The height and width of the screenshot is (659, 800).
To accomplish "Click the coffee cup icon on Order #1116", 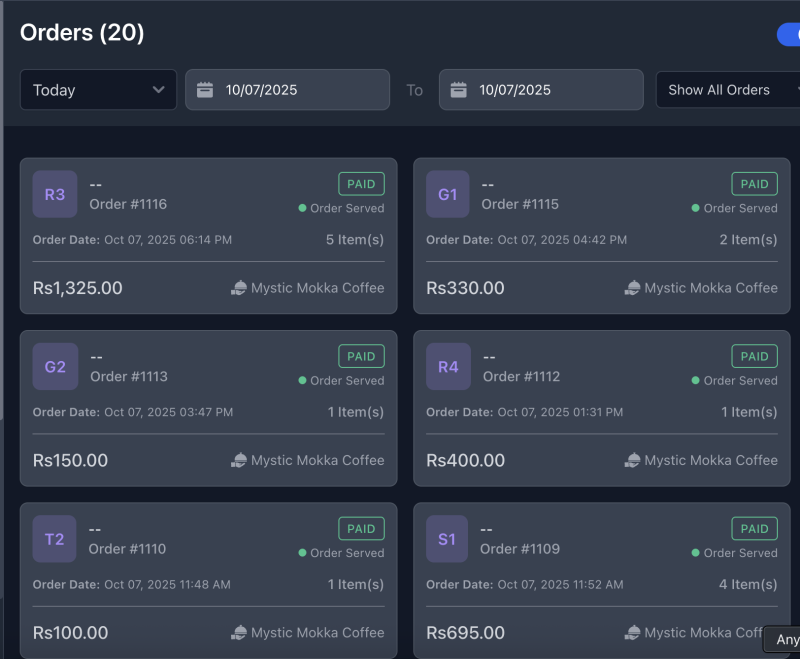I will click(x=239, y=288).
